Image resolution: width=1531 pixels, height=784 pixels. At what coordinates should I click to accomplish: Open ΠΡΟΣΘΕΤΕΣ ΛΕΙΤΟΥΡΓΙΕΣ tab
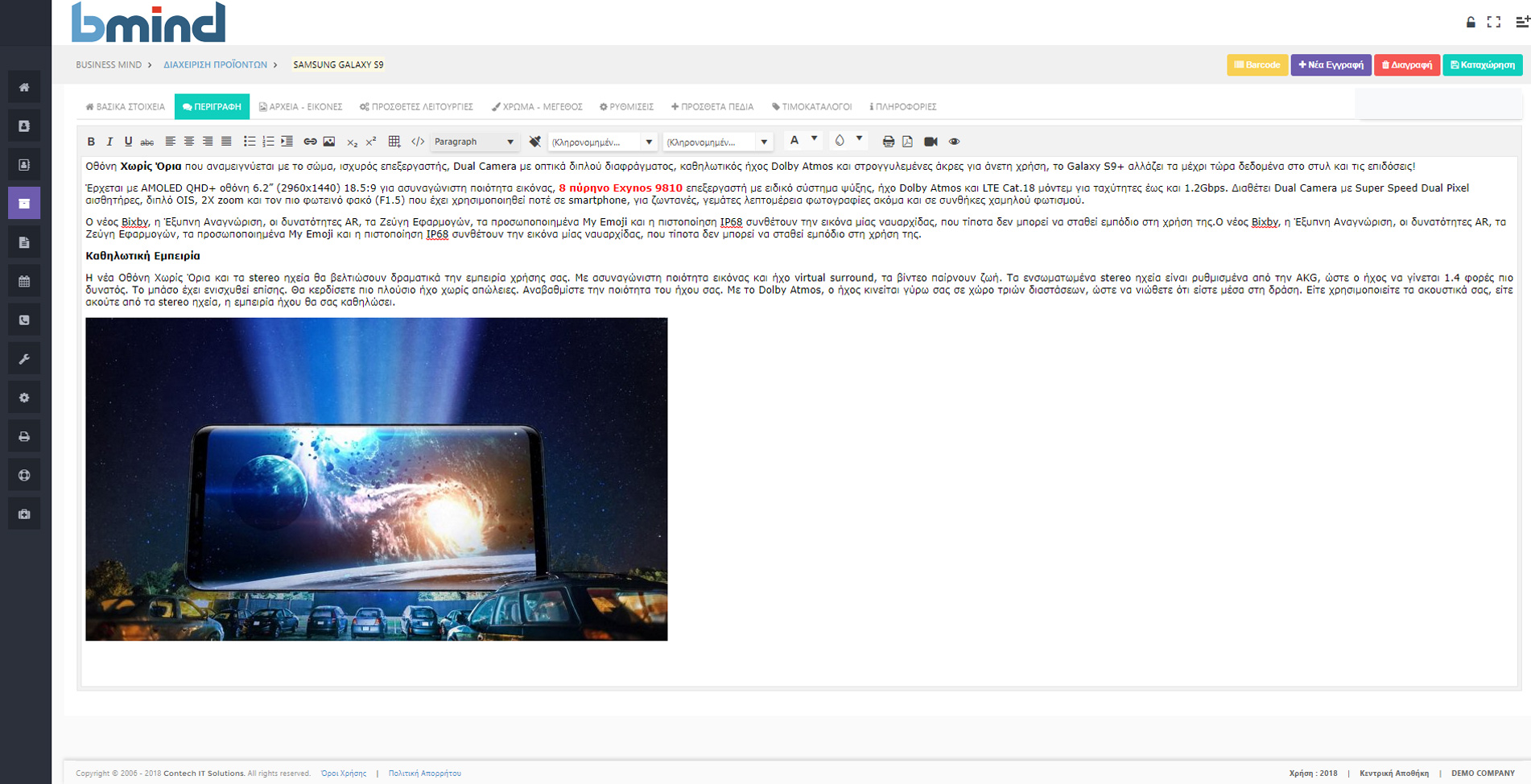coord(416,106)
